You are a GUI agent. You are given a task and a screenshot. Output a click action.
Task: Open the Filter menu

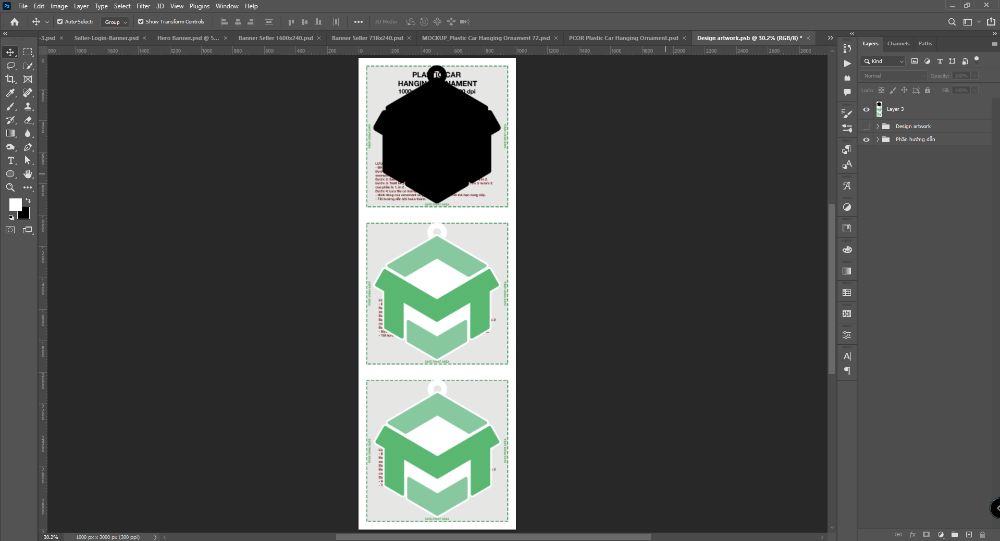tap(143, 6)
